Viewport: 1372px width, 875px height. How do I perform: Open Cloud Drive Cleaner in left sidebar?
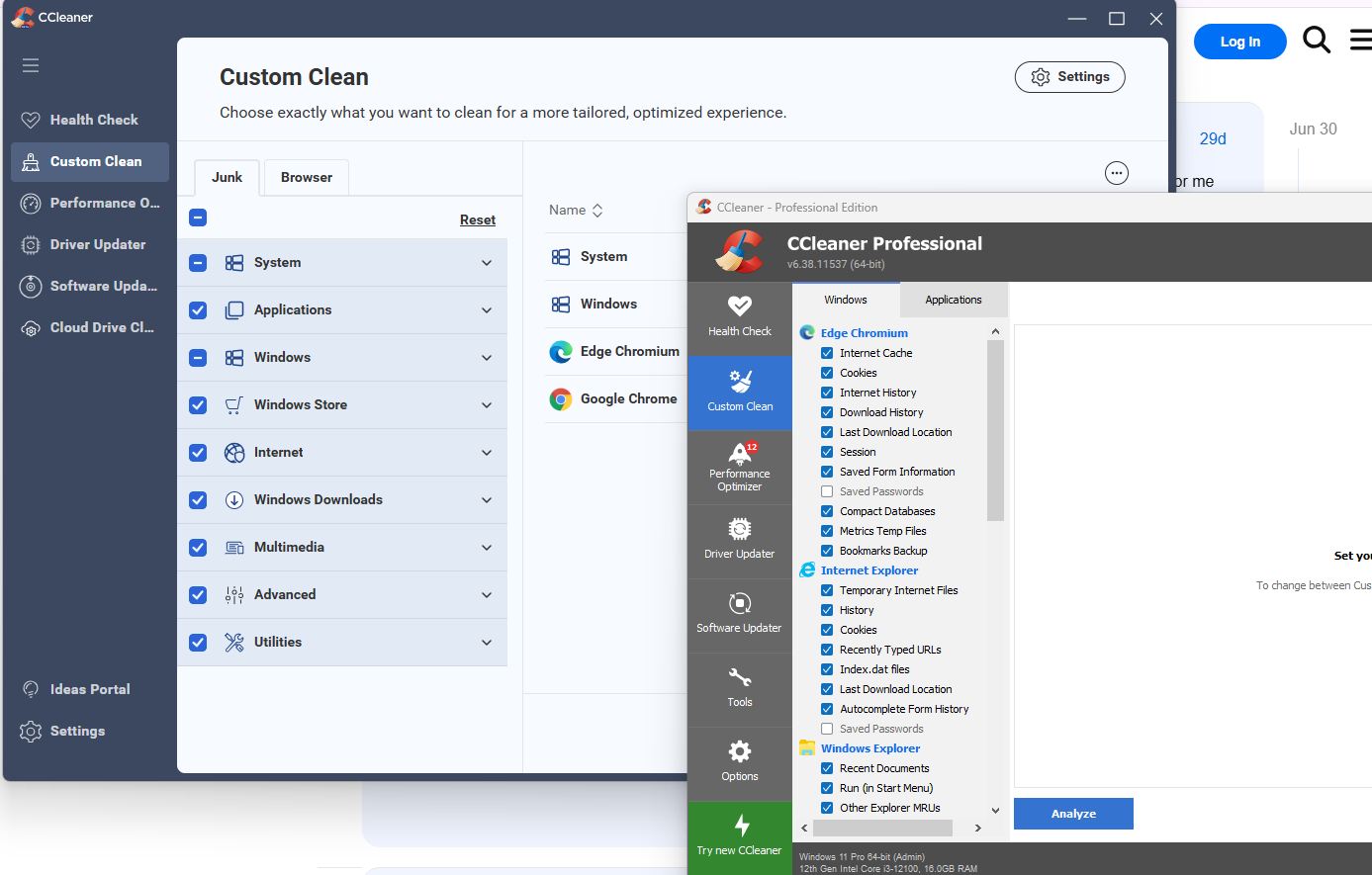[89, 327]
